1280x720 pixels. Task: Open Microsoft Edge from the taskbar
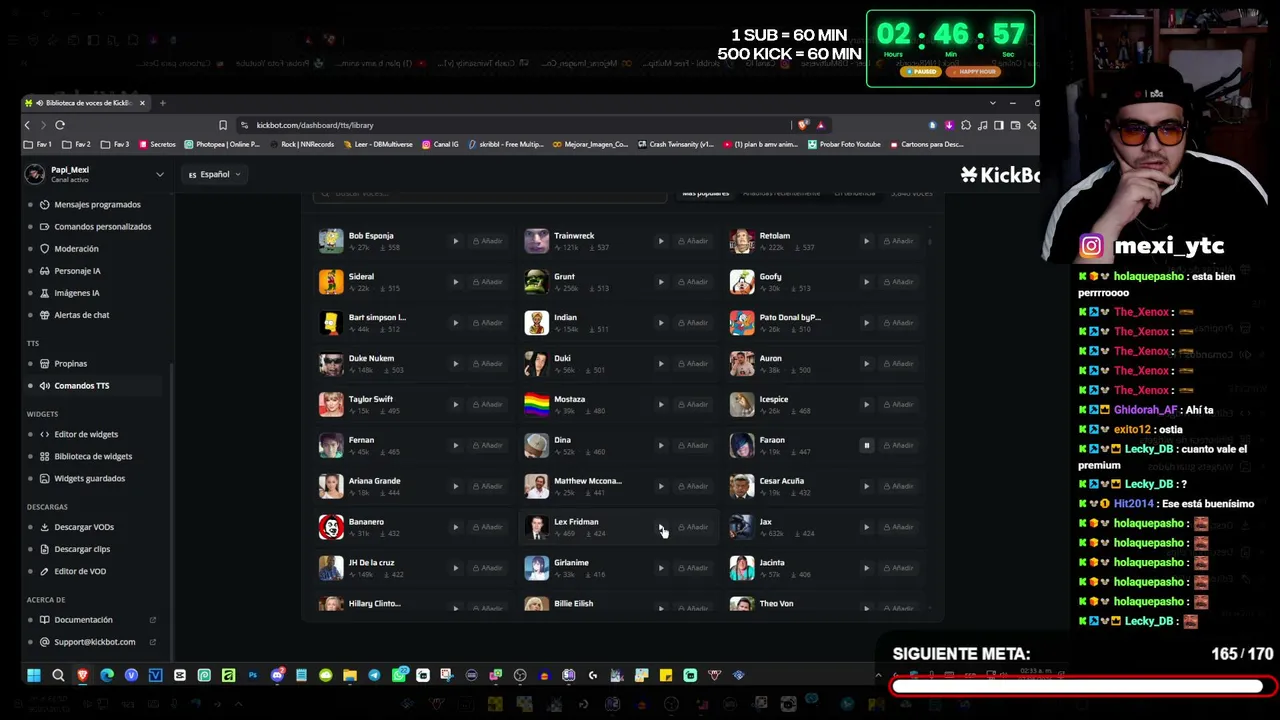(107, 675)
